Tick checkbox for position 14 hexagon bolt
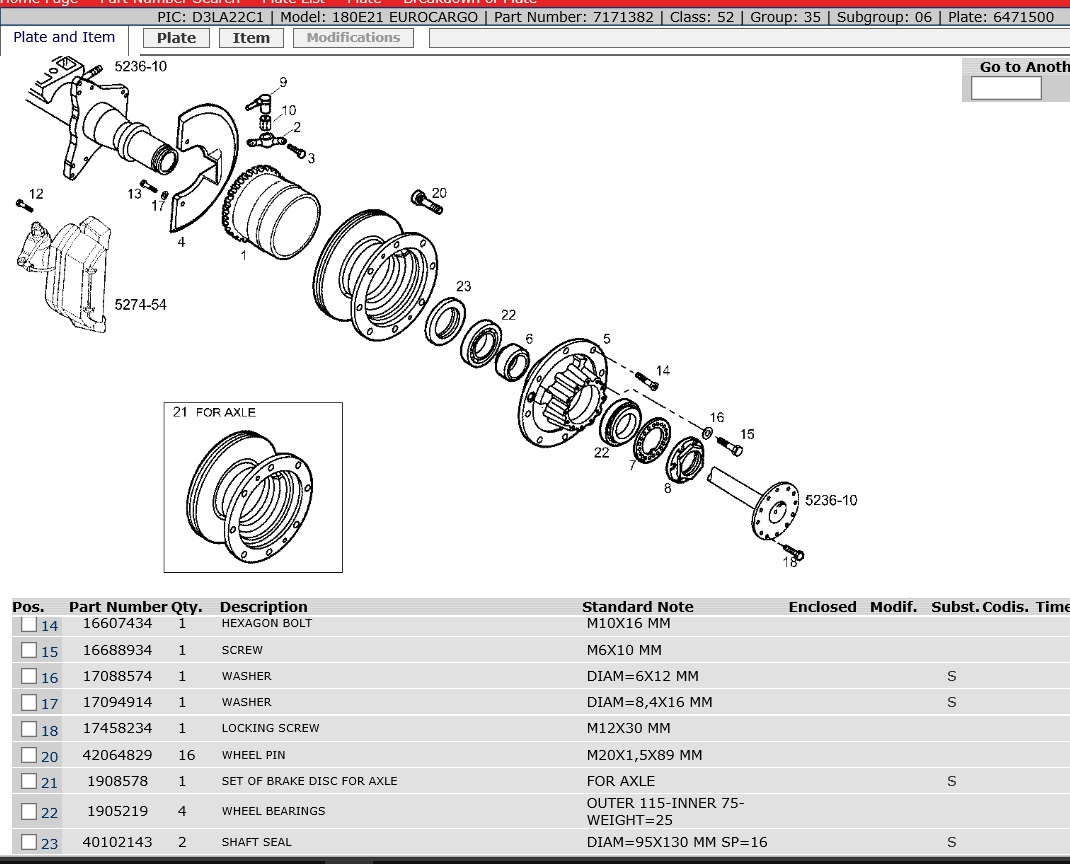 [x=29, y=624]
